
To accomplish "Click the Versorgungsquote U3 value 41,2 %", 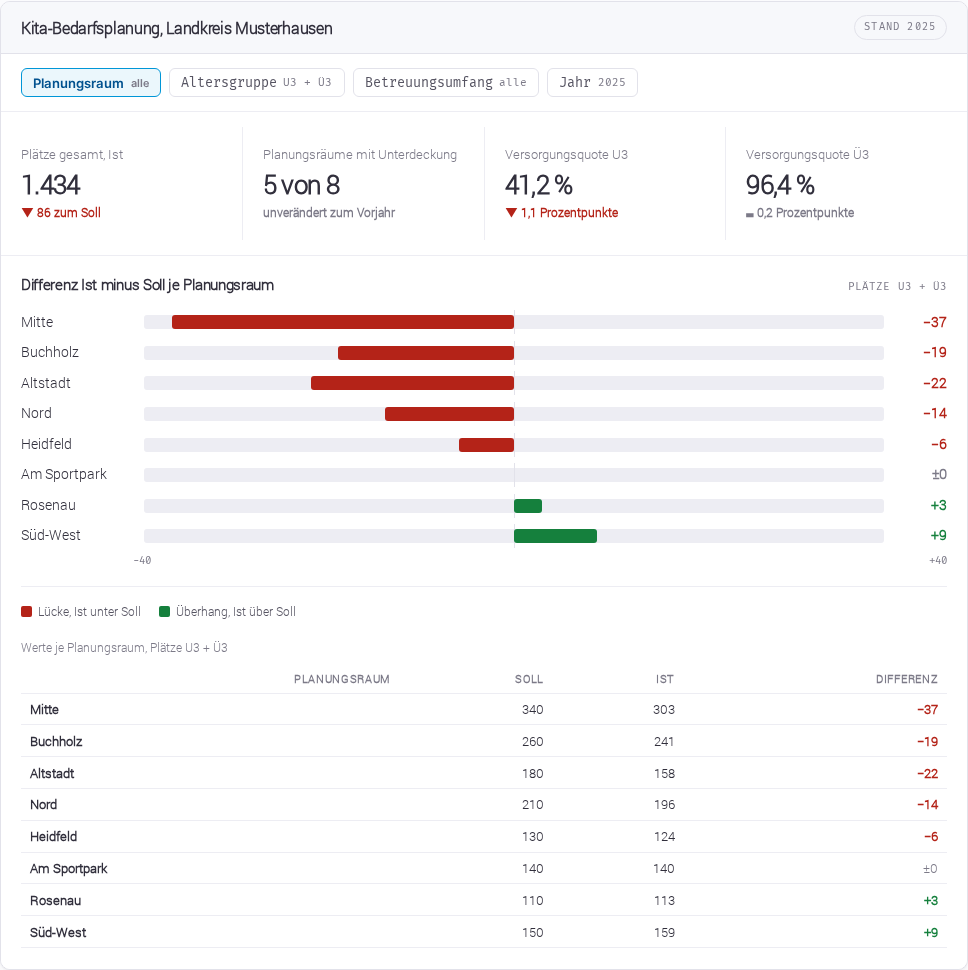I will tap(539, 185).
